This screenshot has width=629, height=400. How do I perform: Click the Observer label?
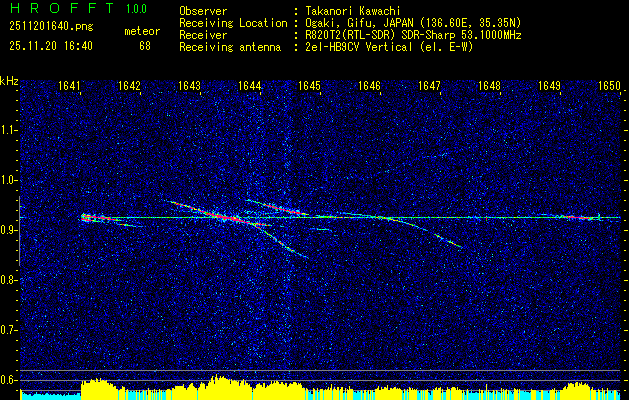coord(203,11)
